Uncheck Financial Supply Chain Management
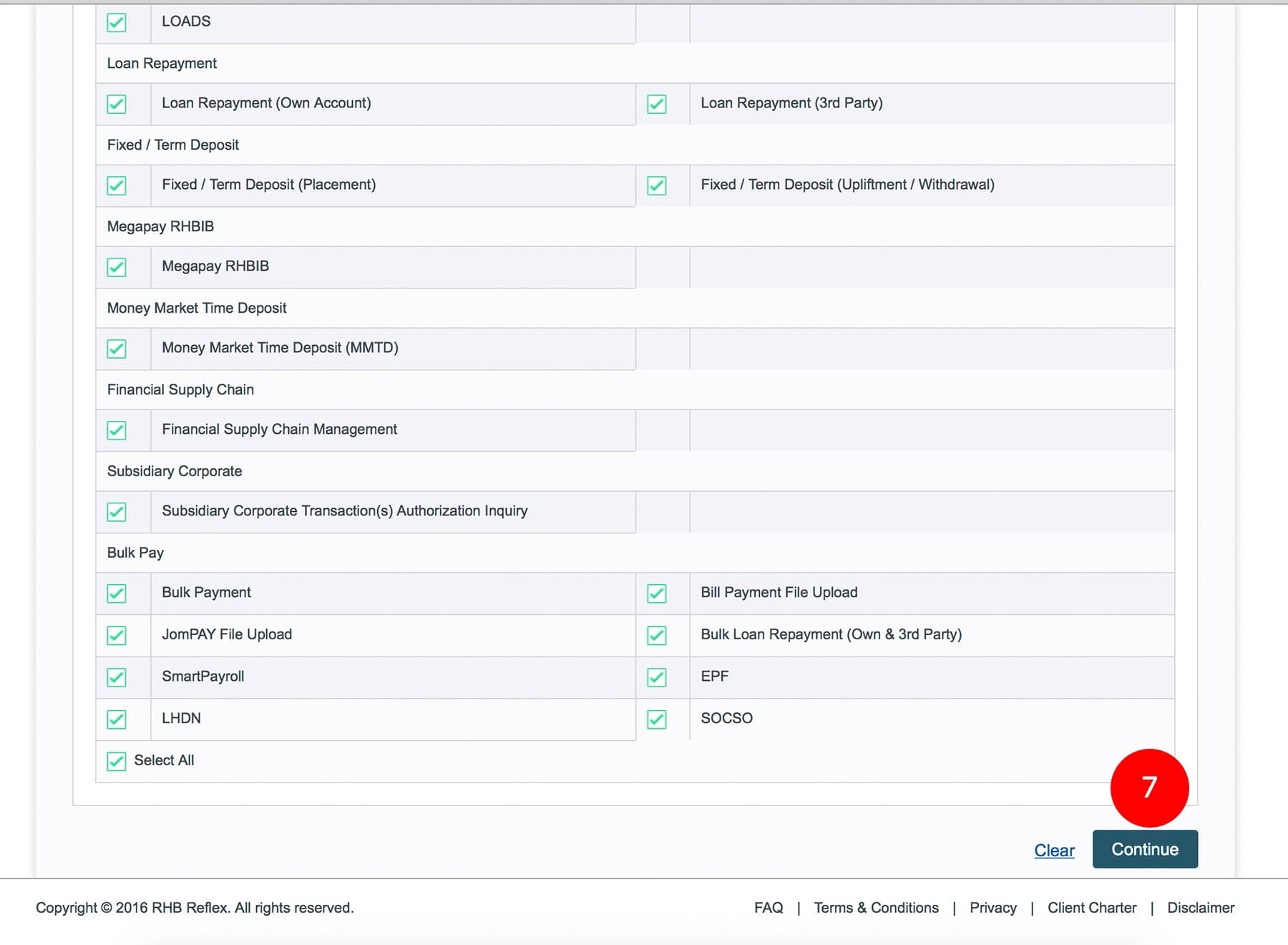 117,431
